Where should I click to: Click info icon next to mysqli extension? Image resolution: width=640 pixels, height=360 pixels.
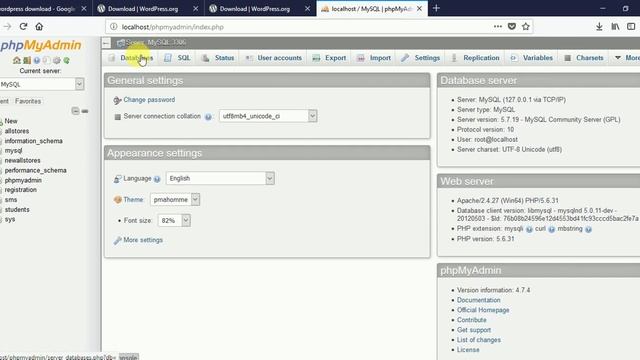click(529, 229)
